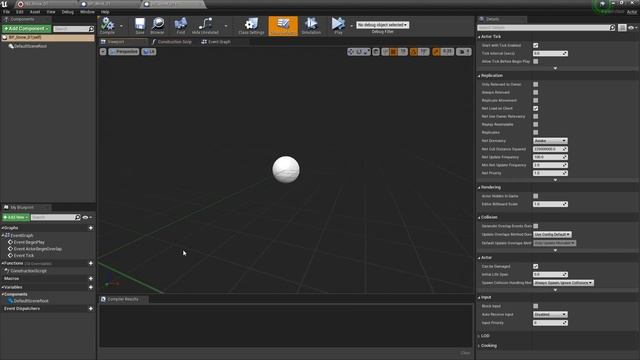Screen dimensions: 640x360
Task: Compile the blueprint with the Compile icon
Action: point(107,26)
